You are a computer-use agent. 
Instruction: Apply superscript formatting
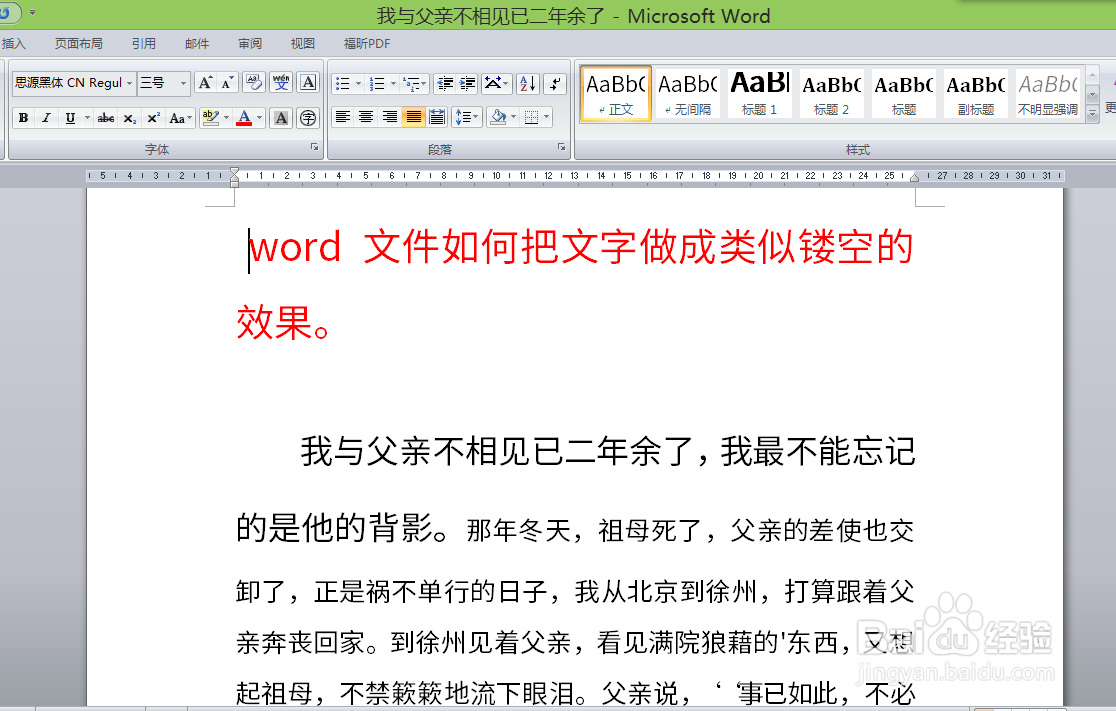[153, 118]
